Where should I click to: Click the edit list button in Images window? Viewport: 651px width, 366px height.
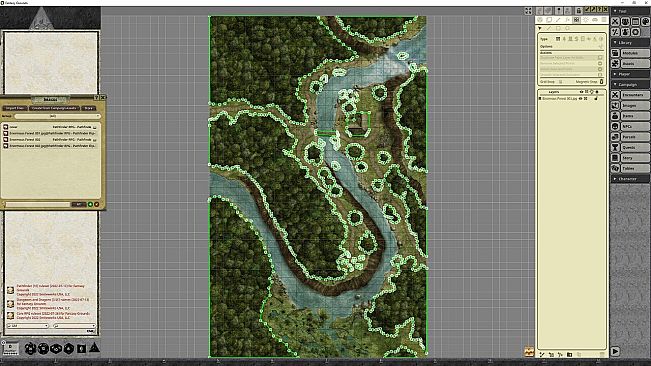point(97,204)
